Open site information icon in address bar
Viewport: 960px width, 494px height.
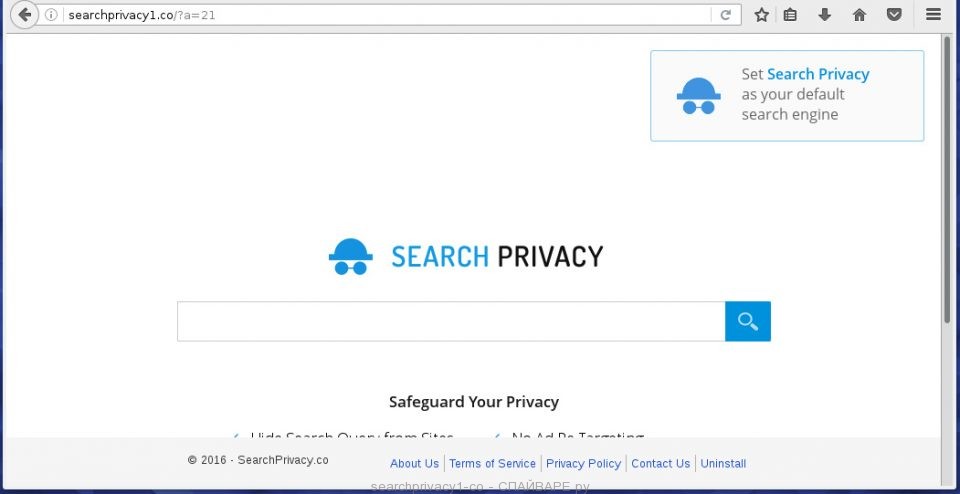tap(51, 15)
